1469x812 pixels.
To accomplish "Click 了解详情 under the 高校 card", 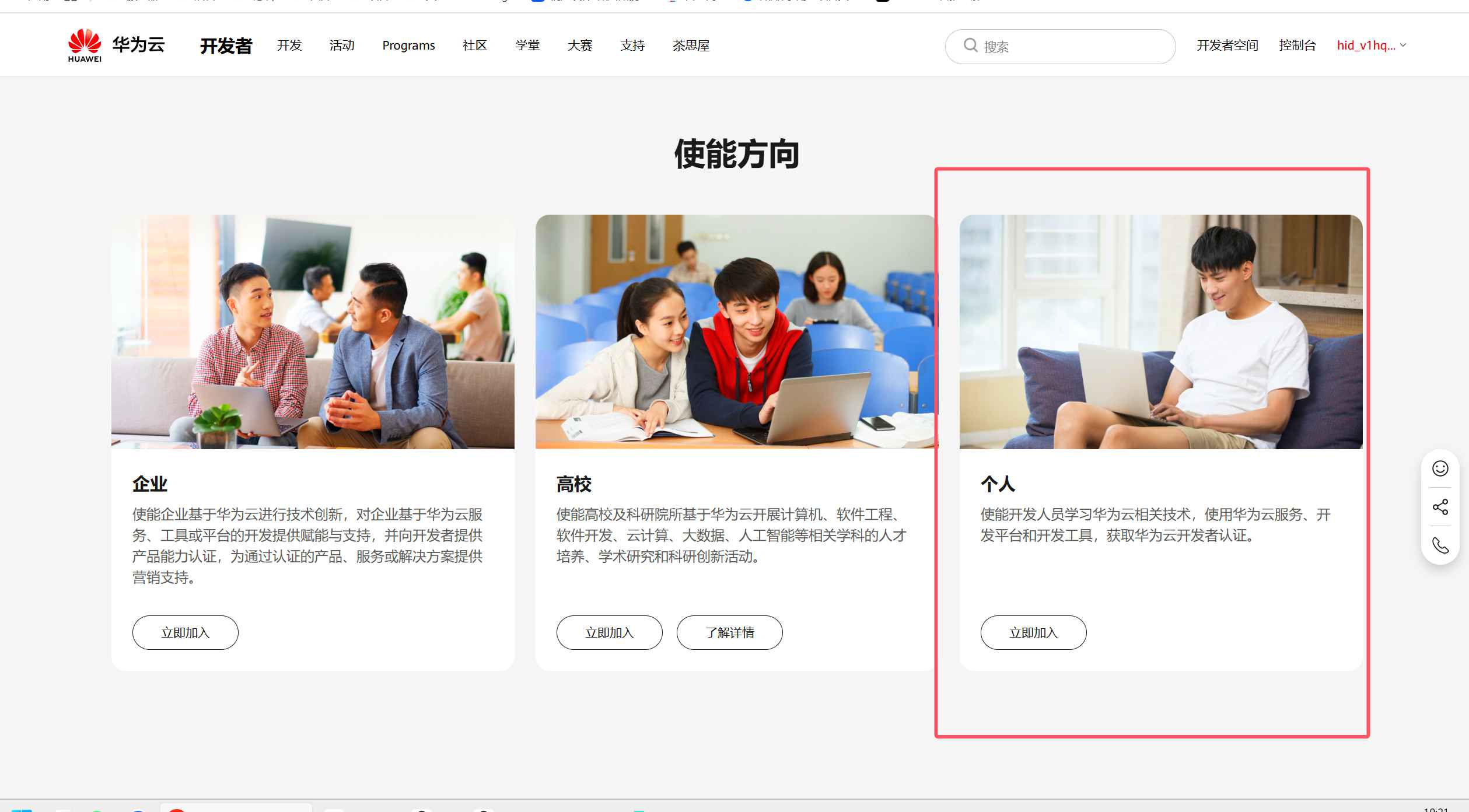I will [x=729, y=632].
